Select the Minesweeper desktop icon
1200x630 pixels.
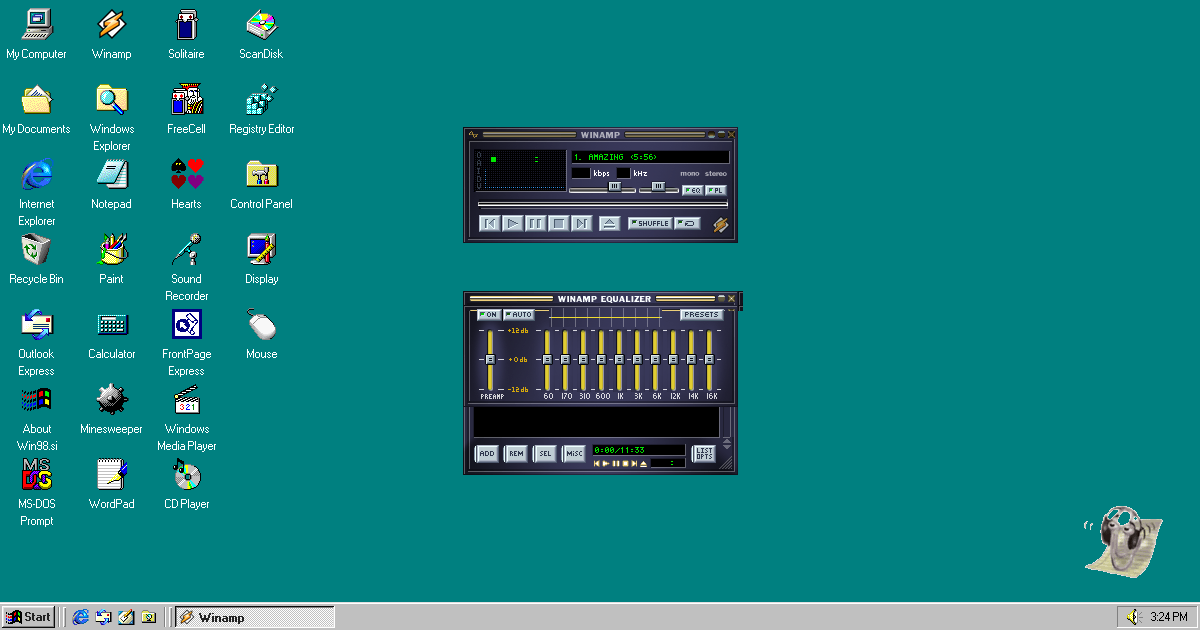coord(111,410)
